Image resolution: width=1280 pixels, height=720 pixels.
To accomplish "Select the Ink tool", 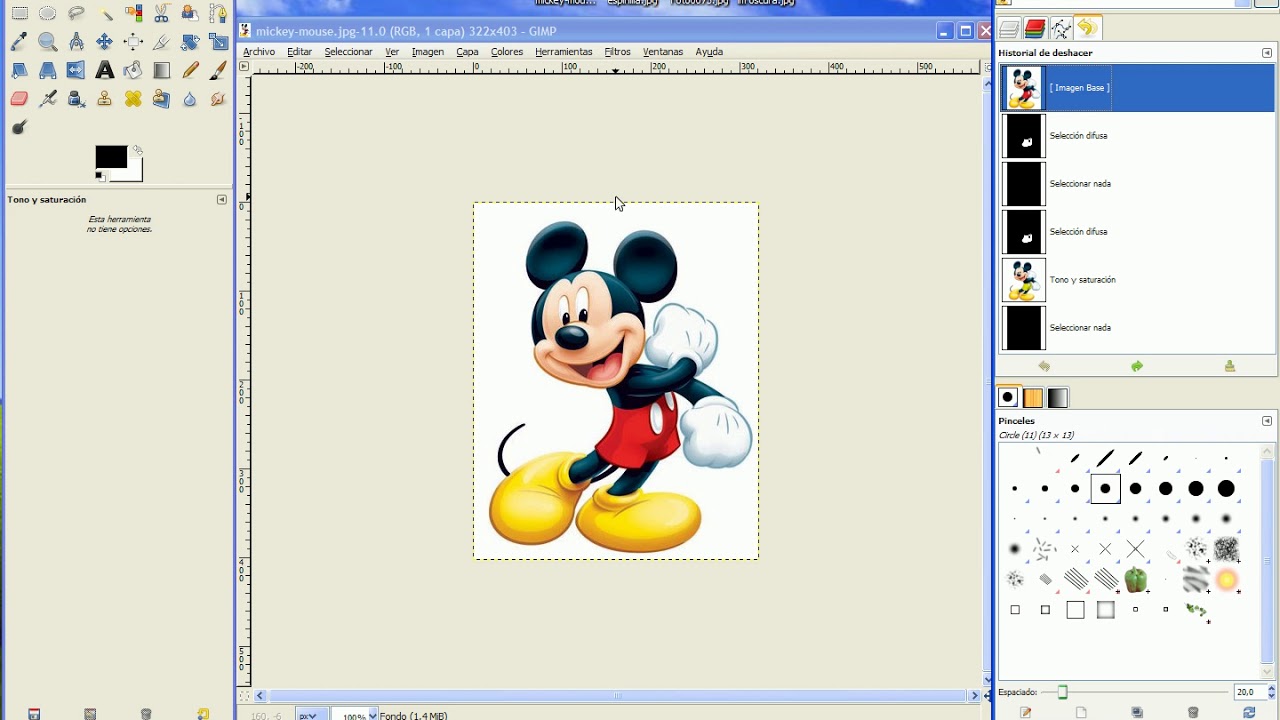I will click(76, 99).
